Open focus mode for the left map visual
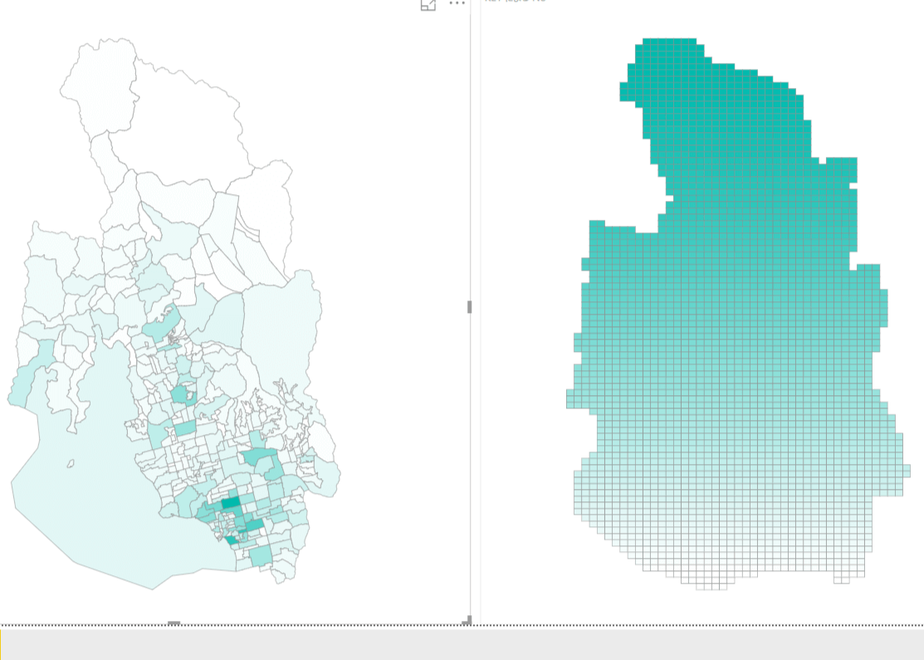Viewport: 924px width, 660px height. (428, 4)
